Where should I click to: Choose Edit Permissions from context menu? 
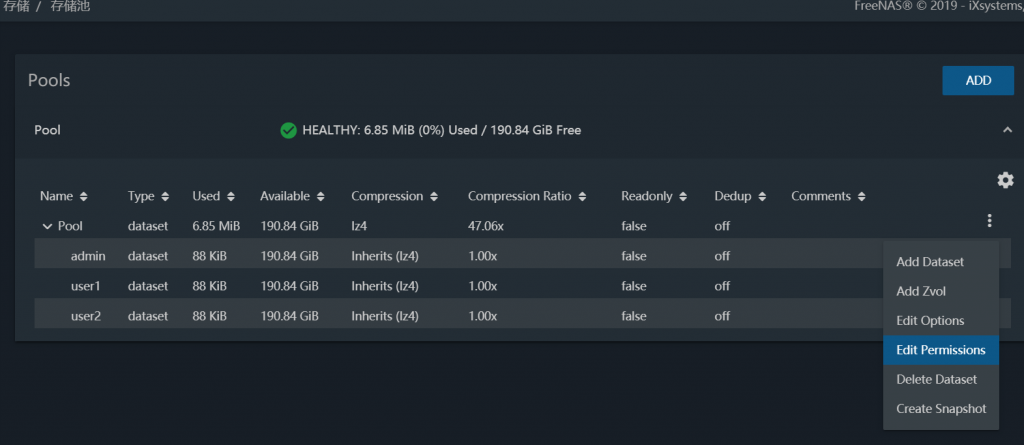click(940, 350)
